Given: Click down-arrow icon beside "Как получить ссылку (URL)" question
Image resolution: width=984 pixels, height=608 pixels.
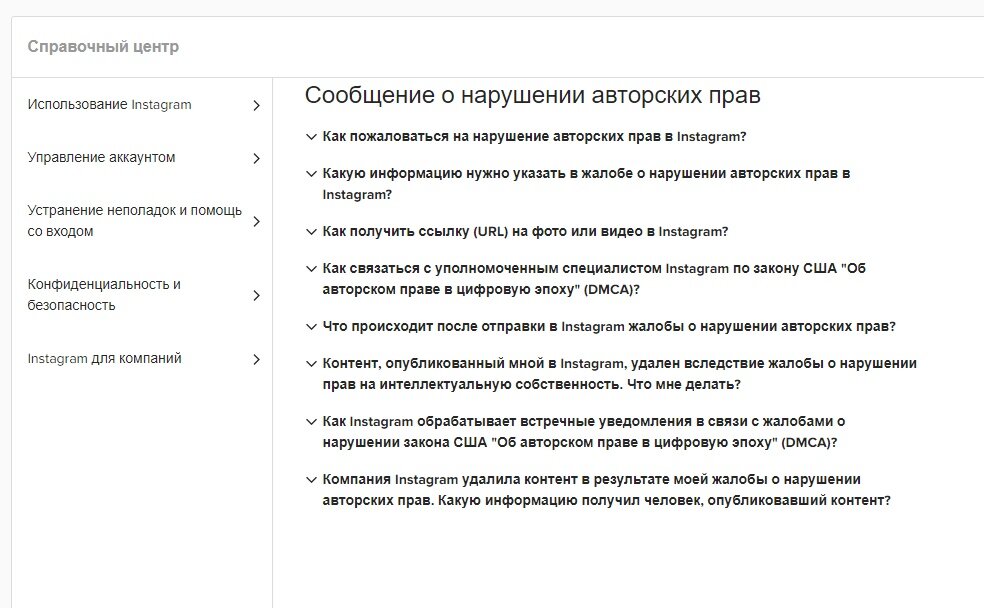Looking at the screenshot, I should tap(311, 231).
